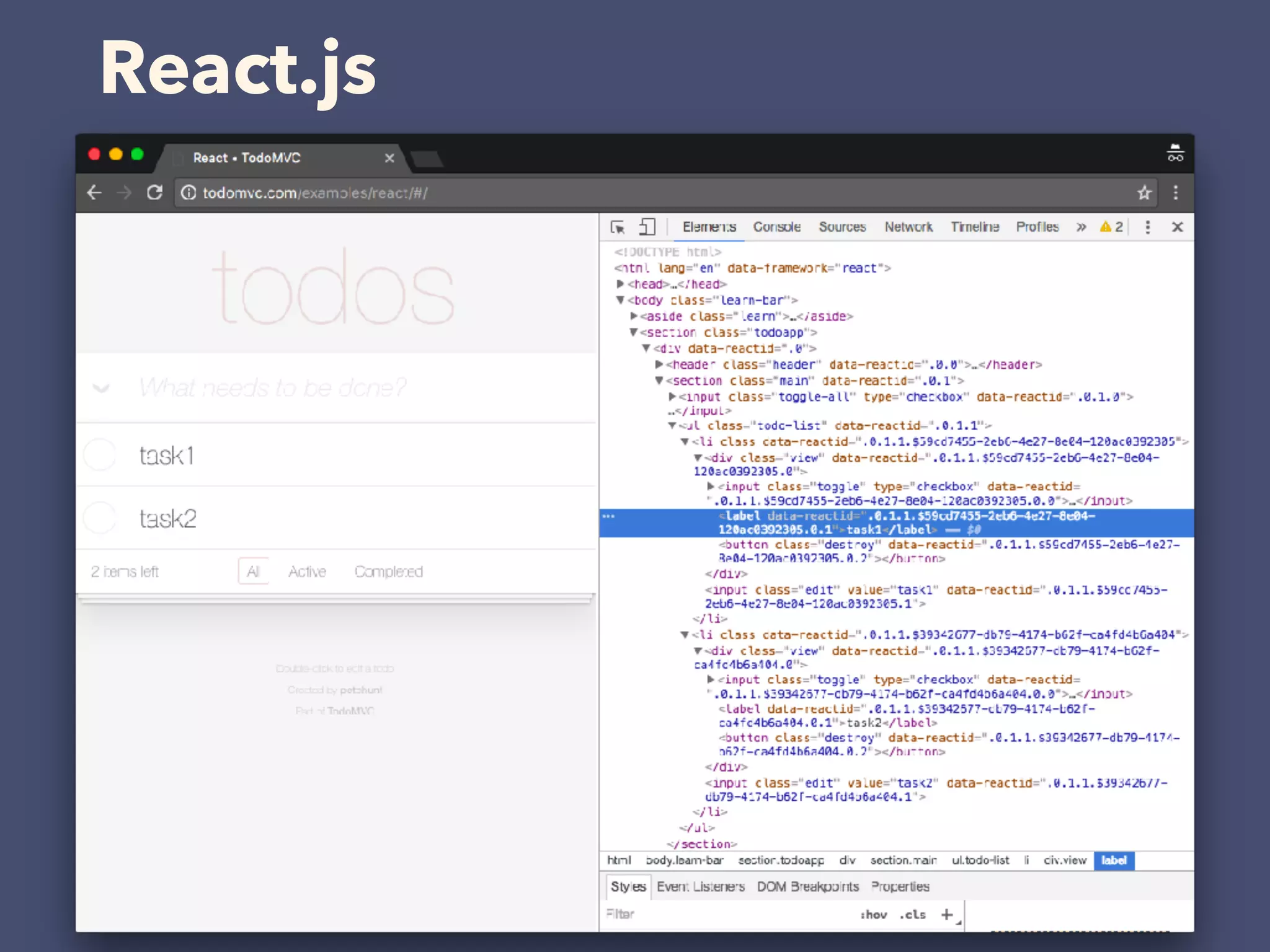Open the Chrome three-dot menu
Viewport: 1270px width, 952px height.
1176,193
